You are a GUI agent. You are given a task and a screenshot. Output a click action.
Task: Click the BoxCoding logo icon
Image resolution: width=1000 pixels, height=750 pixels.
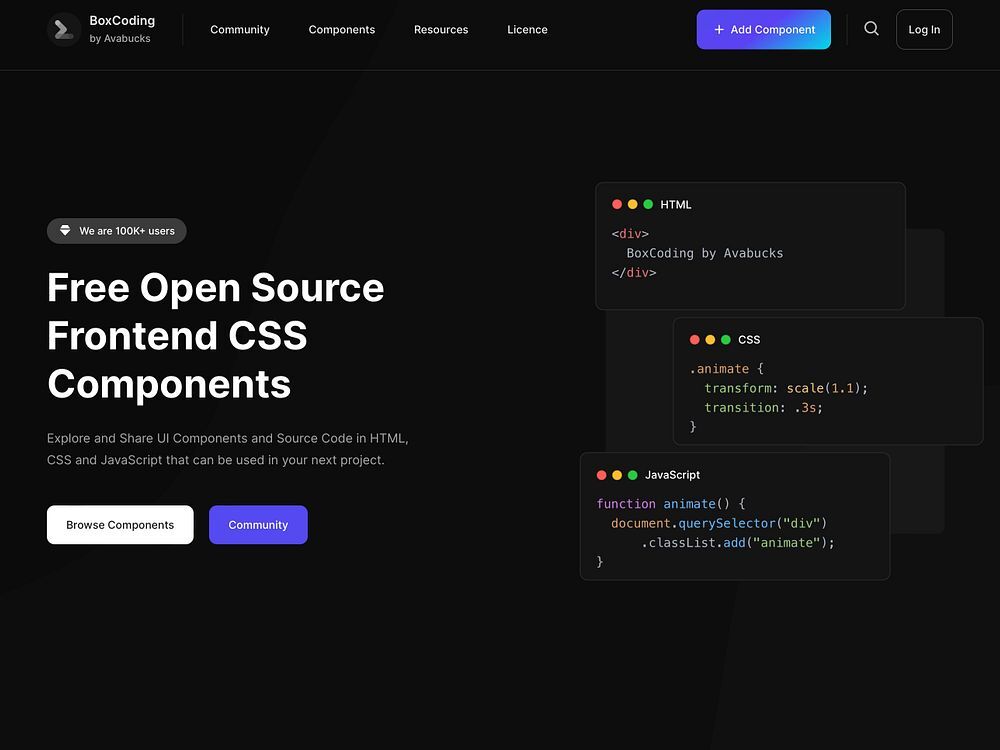click(x=64, y=29)
